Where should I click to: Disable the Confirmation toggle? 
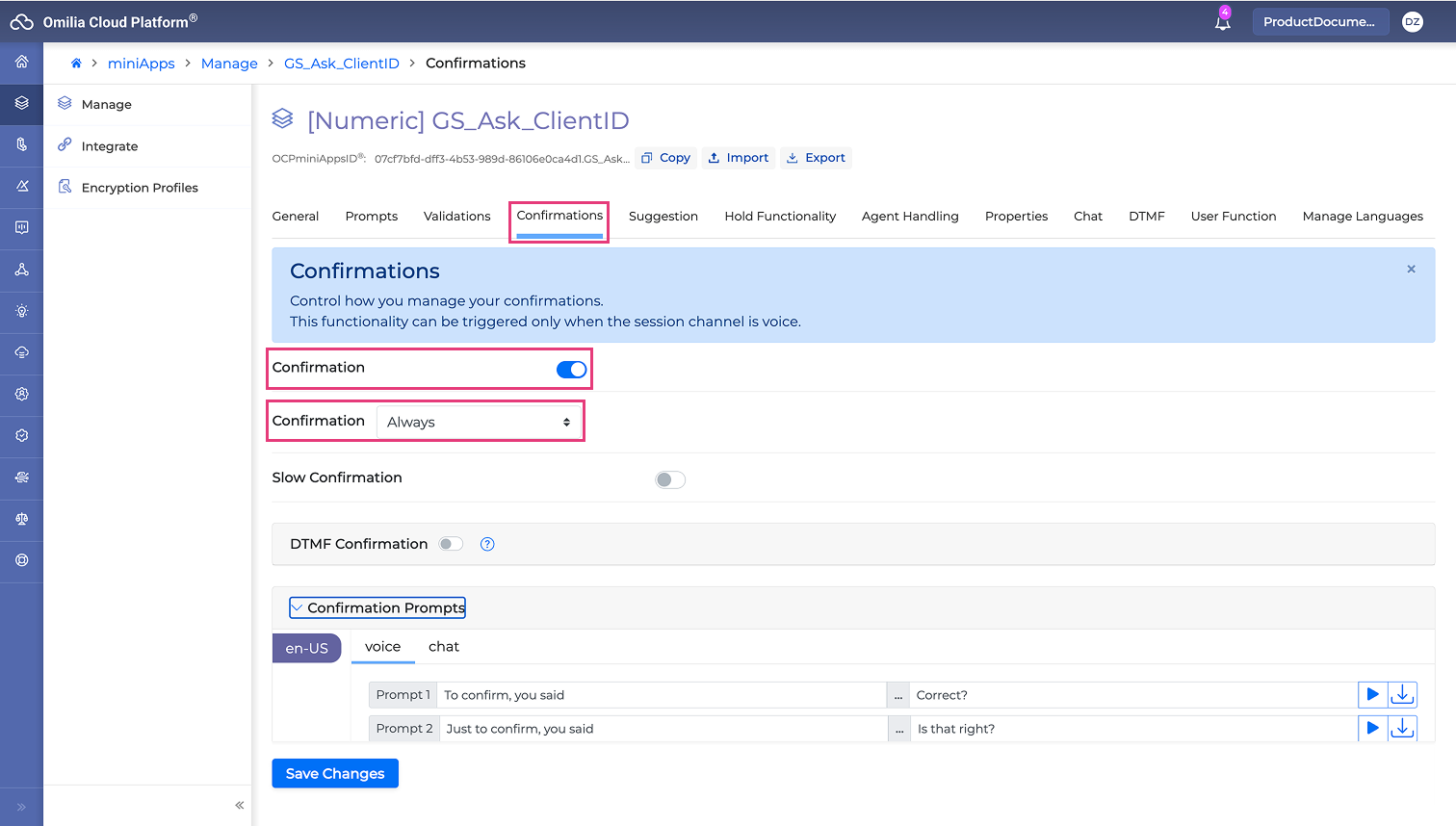coord(571,370)
